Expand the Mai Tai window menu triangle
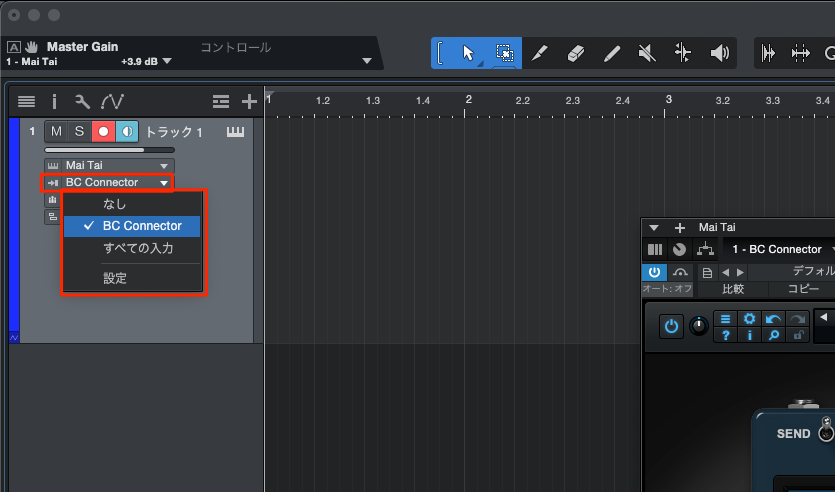The width and height of the screenshot is (835, 492). (x=653, y=228)
